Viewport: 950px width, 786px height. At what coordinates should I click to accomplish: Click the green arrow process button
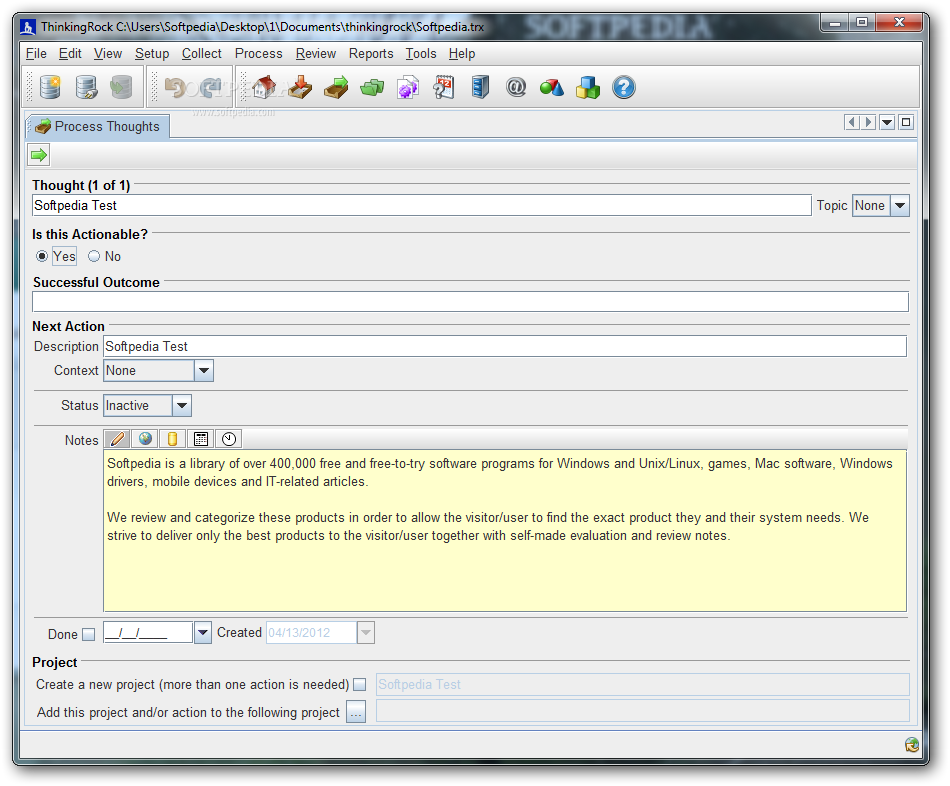pos(39,155)
